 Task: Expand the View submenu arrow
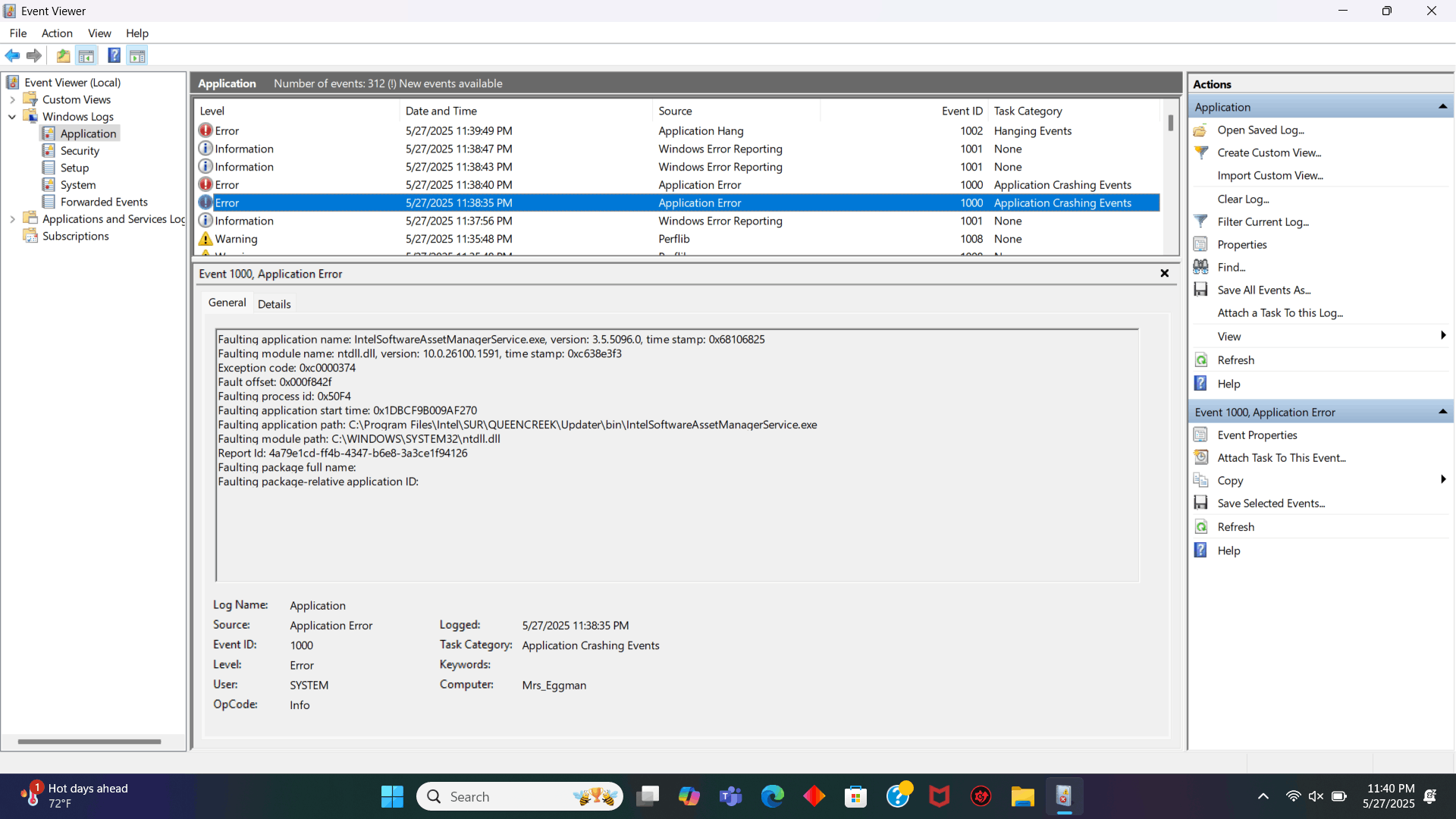[x=1442, y=336]
